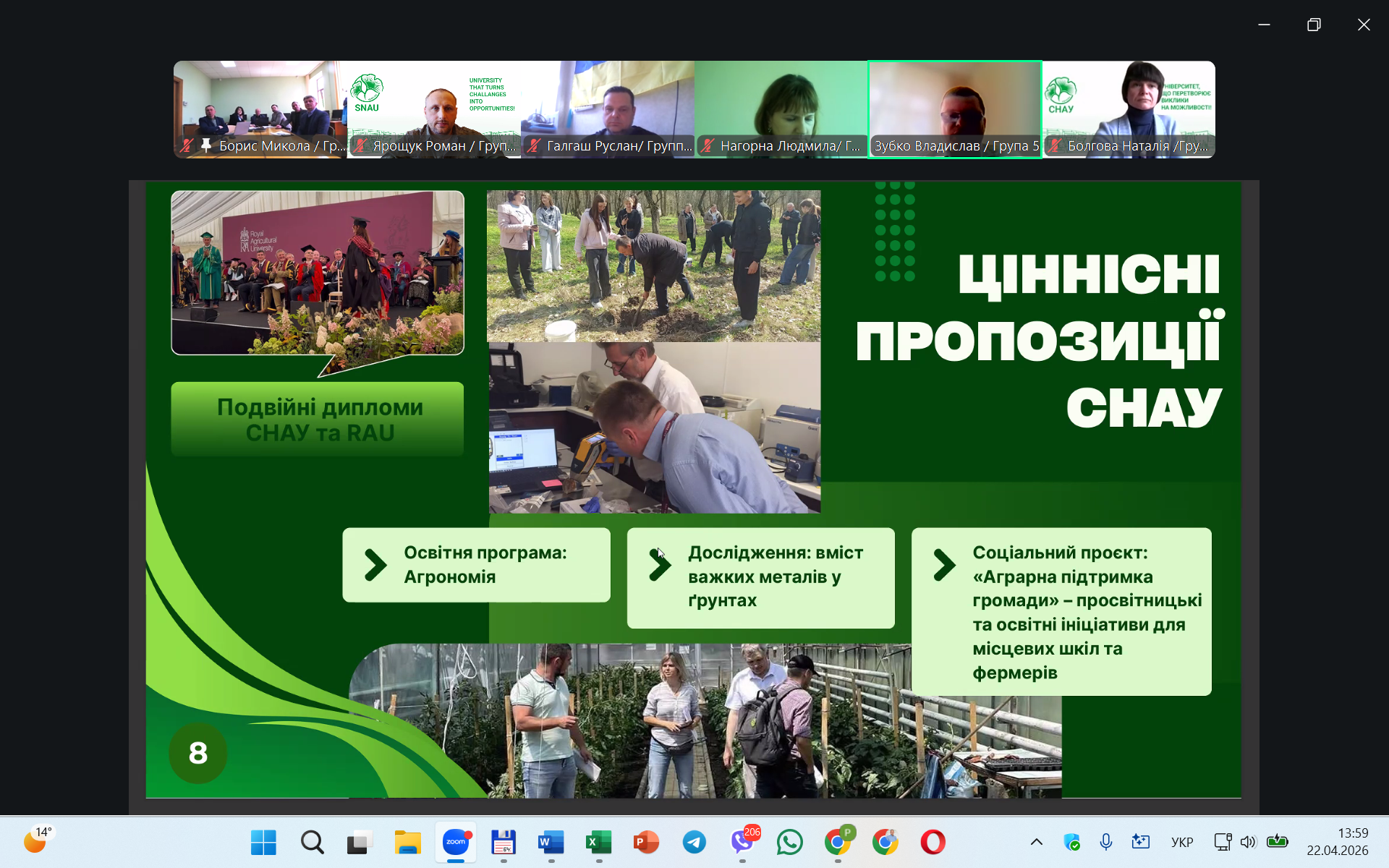
Task: Toggle microphone icon in the system tray
Action: (1105, 842)
